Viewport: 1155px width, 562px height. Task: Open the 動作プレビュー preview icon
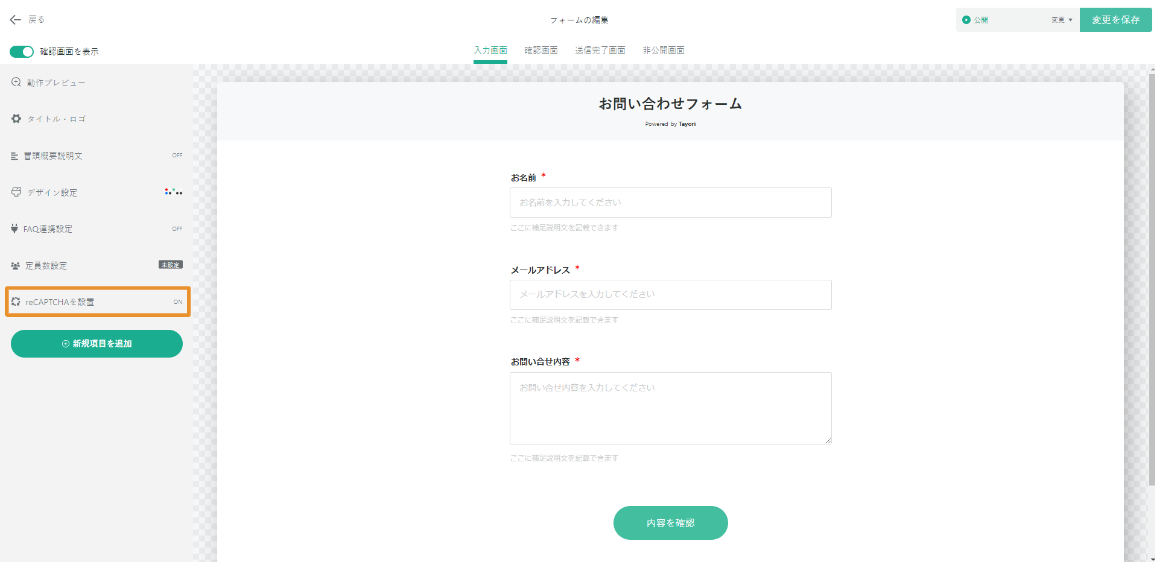pyautogui.click(x=16, y=83)
